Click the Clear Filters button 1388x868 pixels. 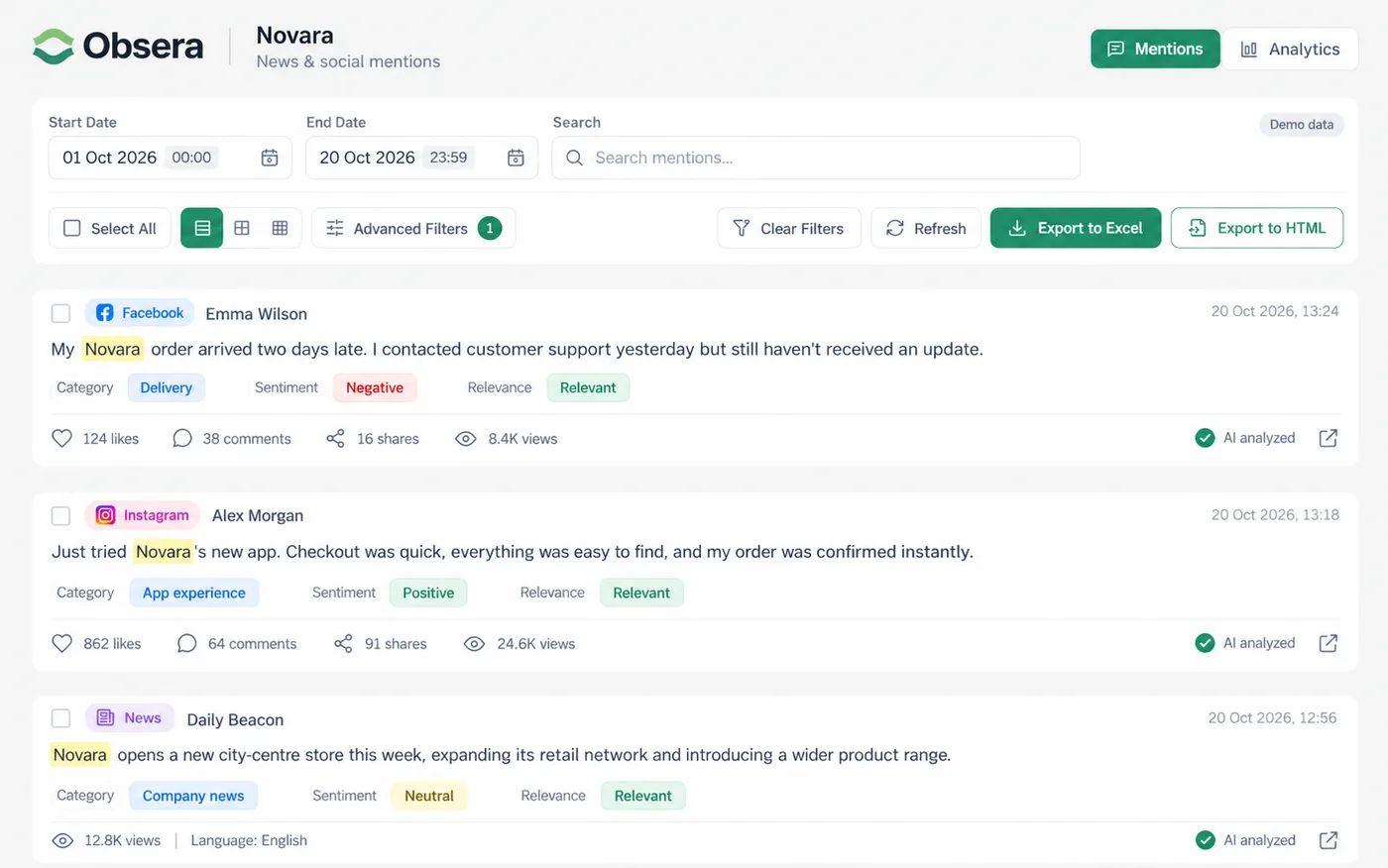(x=789, y=228)
